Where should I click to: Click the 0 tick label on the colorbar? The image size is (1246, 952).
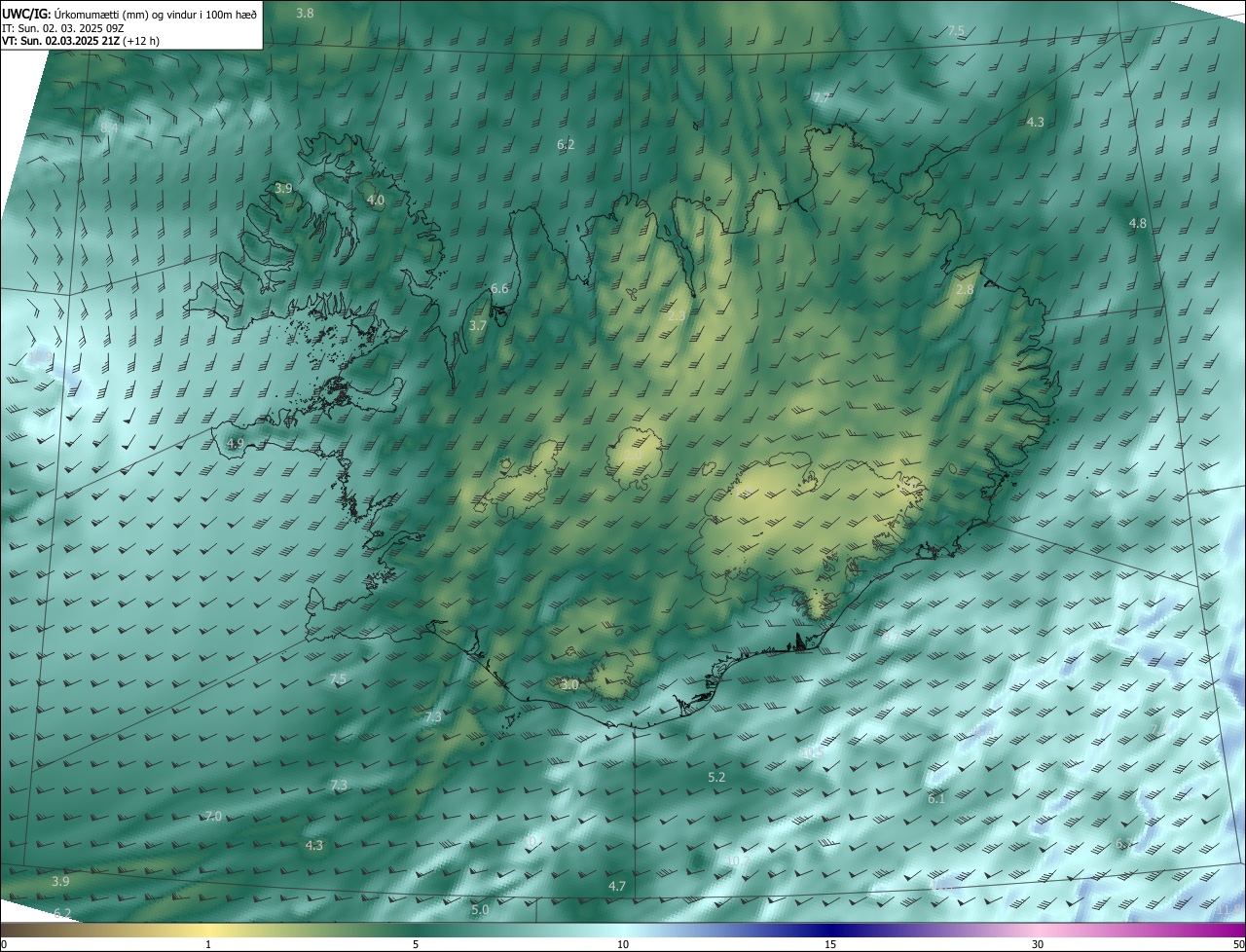pyautogui.click(x=4, y=944)
